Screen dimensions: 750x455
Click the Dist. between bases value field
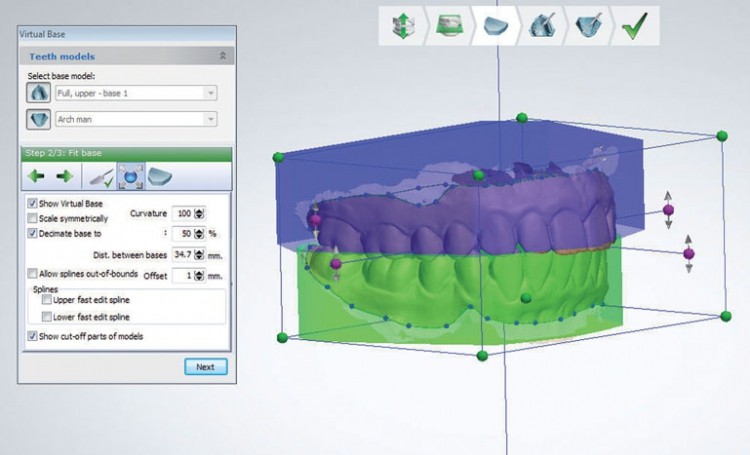183,255
